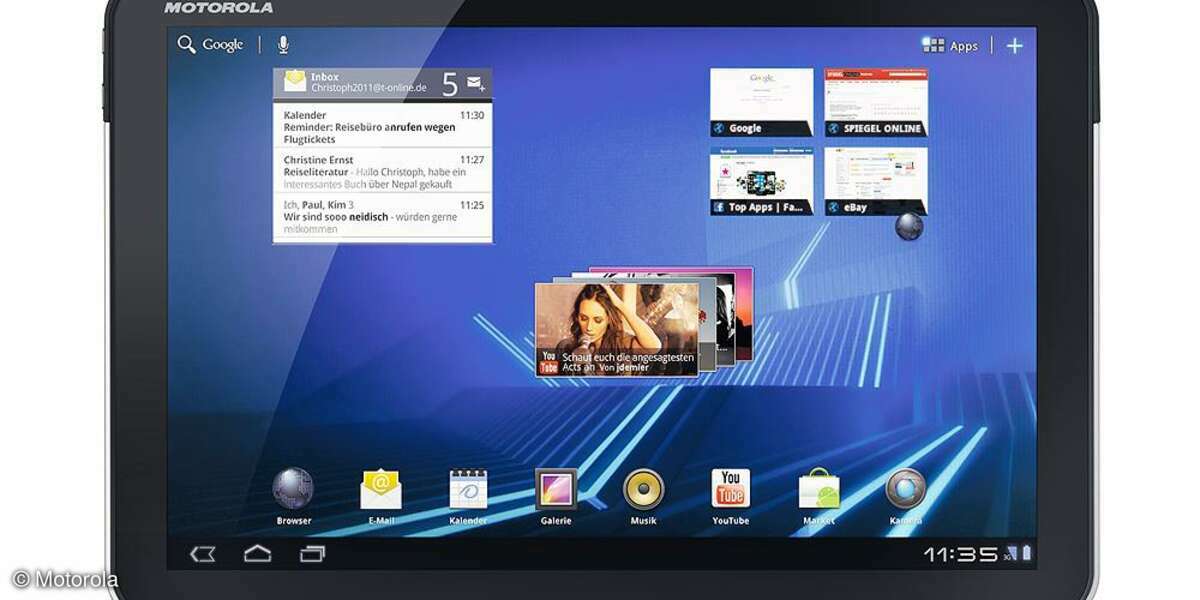The image size is (1200, 600).
Task: Compose new mail from inbox widget
Action: click(x=475, y=83)
